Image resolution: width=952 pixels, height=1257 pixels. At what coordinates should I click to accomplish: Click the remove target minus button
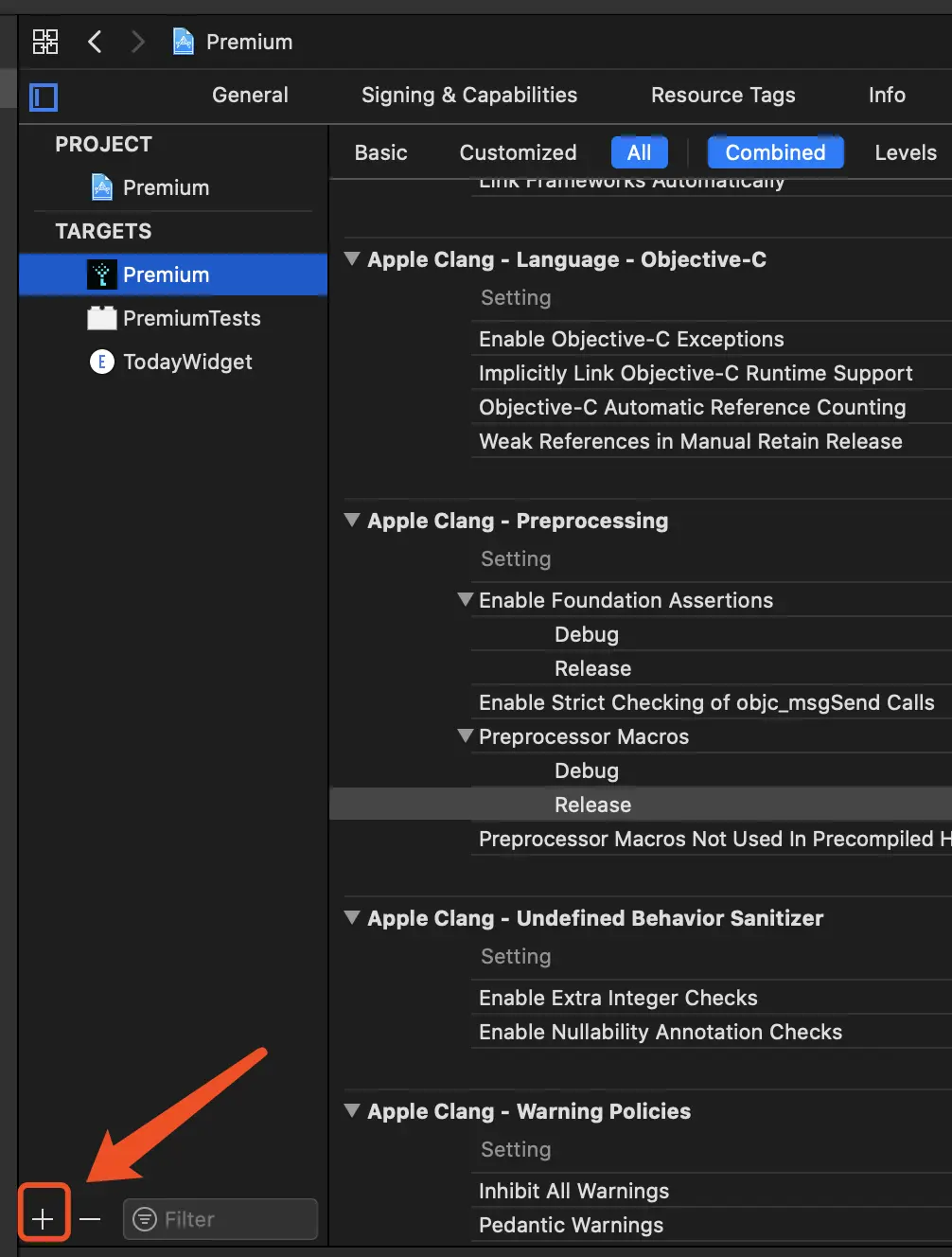point(90,1219)
